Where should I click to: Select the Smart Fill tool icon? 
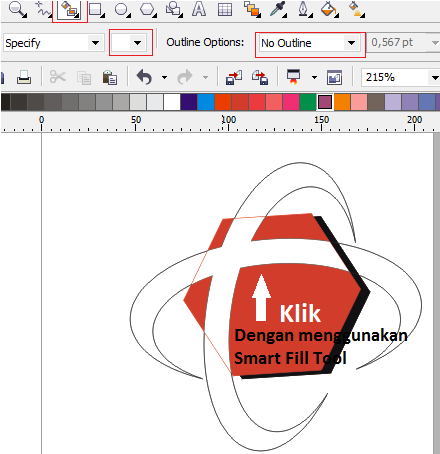(70, 9)
